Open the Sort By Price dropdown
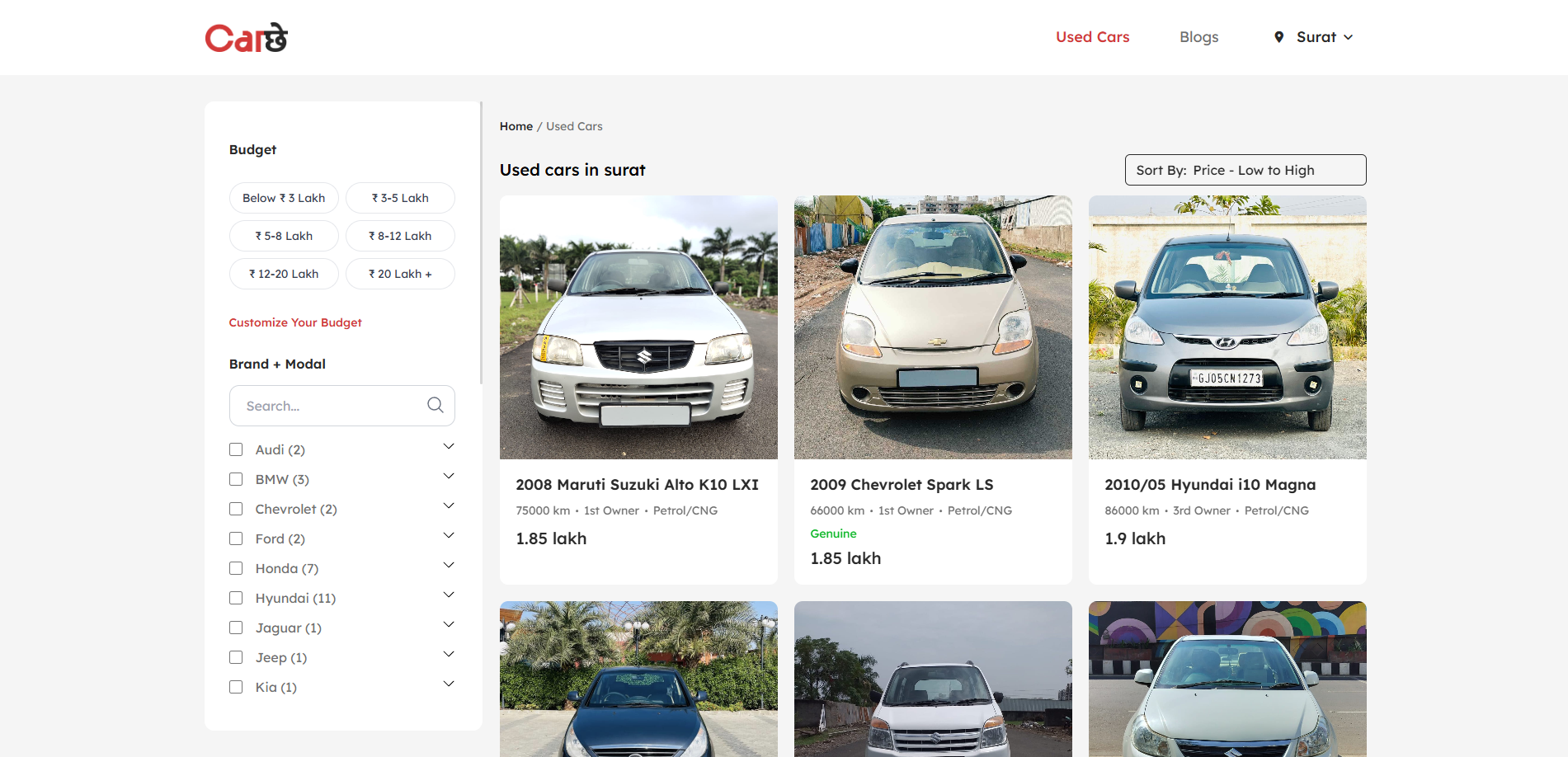The height and width of the screenshot is (757, 1568). coord(1245,170)
